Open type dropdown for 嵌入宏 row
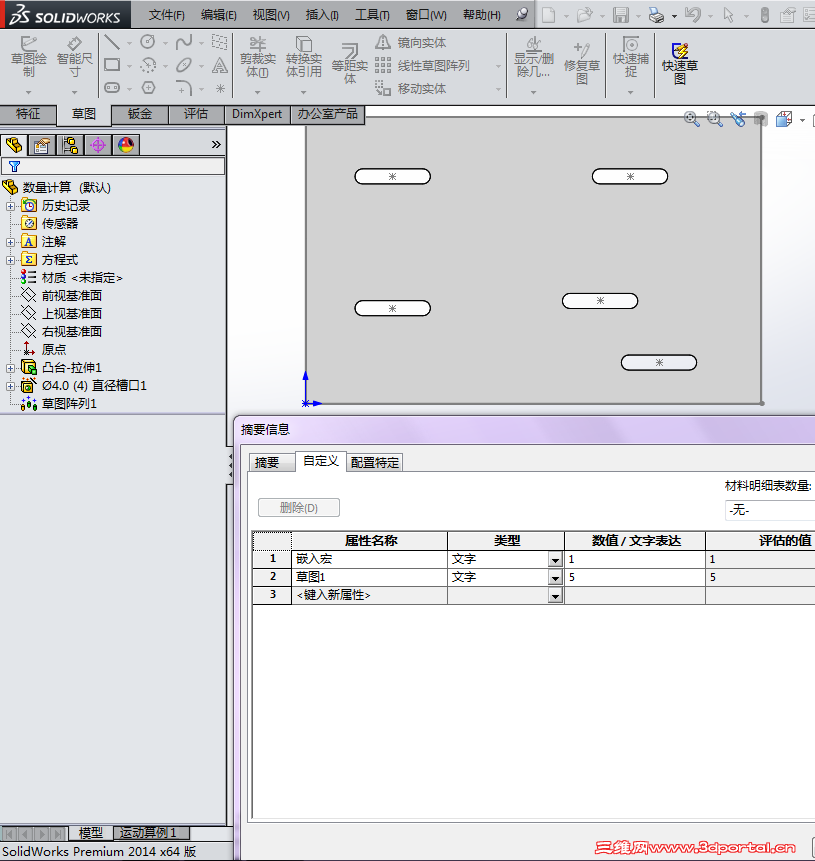 pyautogui.click(x=555, y=560)
